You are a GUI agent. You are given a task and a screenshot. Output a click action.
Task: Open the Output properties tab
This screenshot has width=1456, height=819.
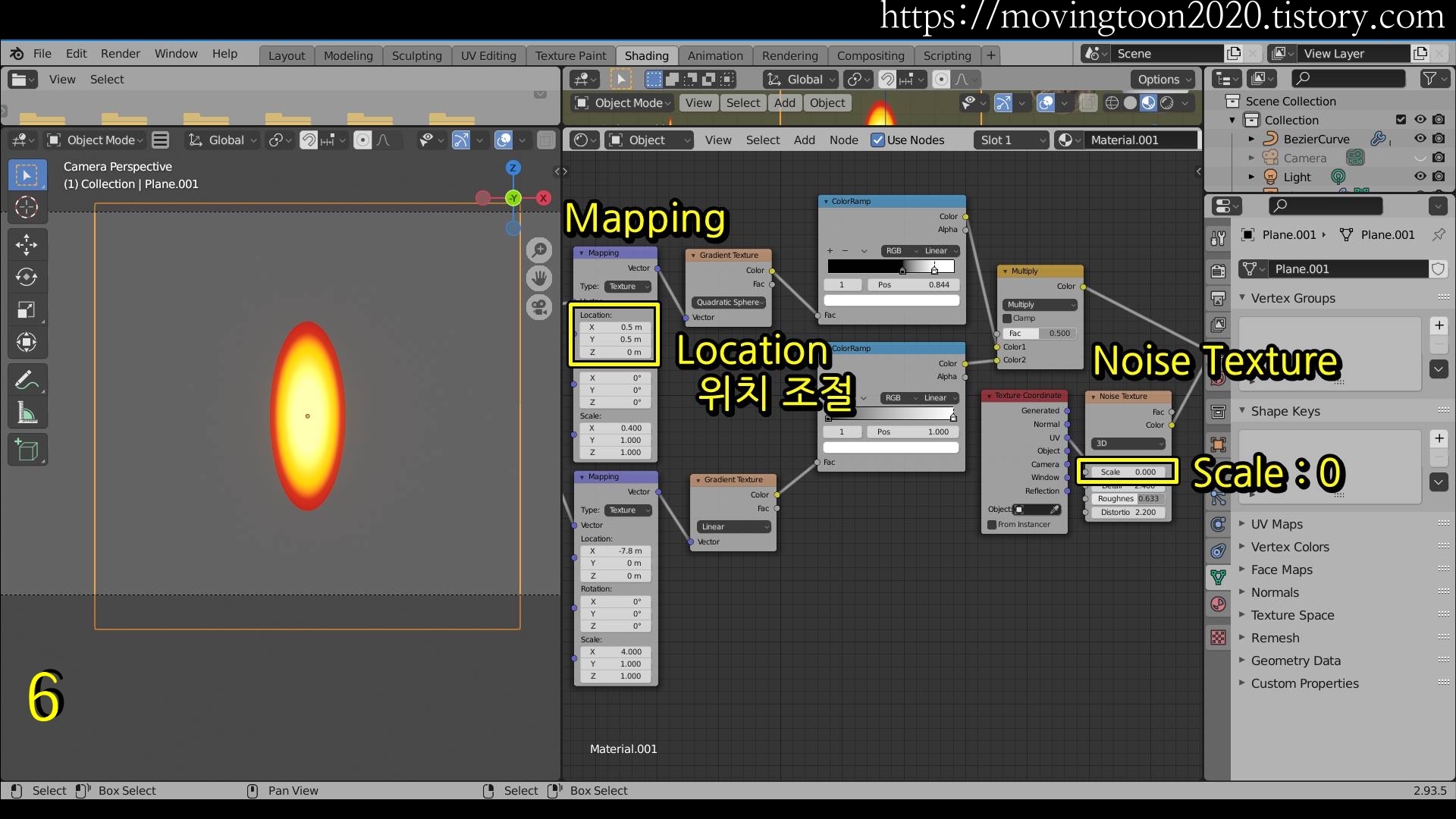(1218, 298)
